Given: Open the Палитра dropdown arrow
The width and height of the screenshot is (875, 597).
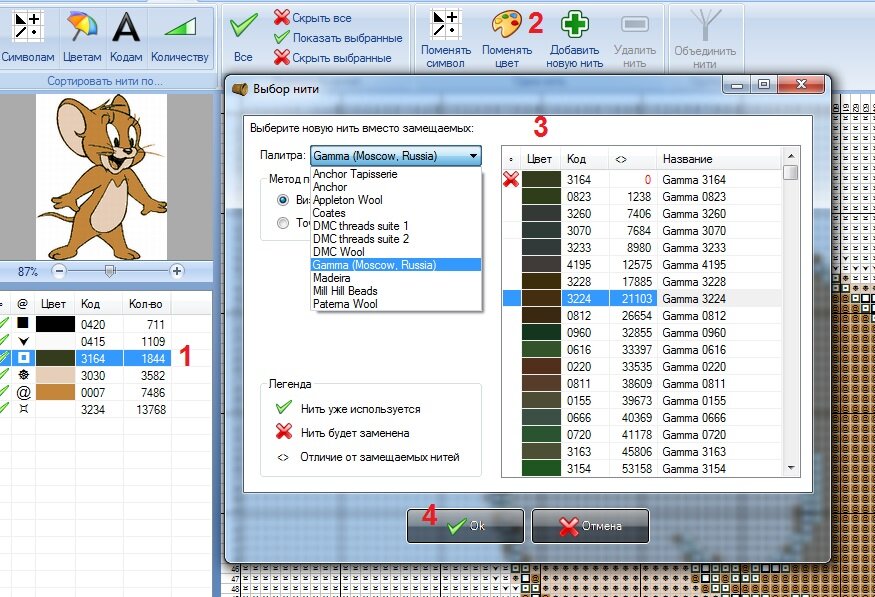Looking at the screenshot, I should coord(473,156).
